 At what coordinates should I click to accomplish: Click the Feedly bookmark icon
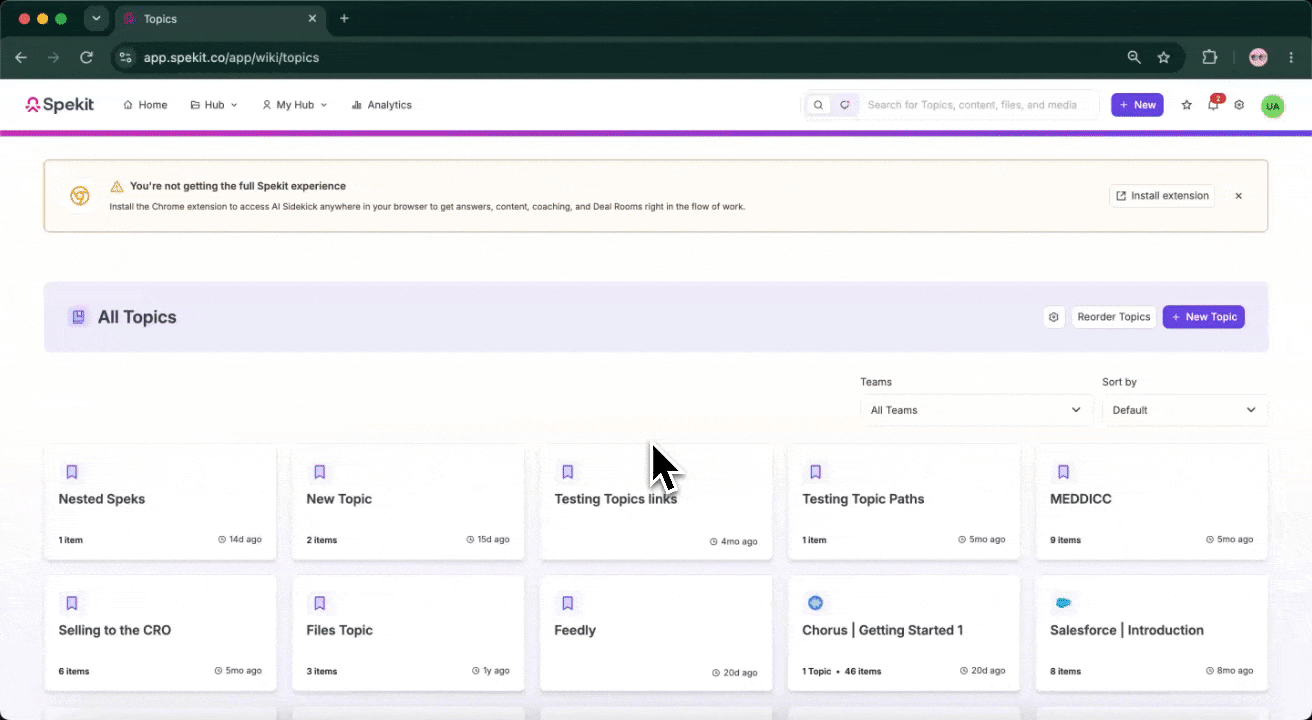point(568,603)
